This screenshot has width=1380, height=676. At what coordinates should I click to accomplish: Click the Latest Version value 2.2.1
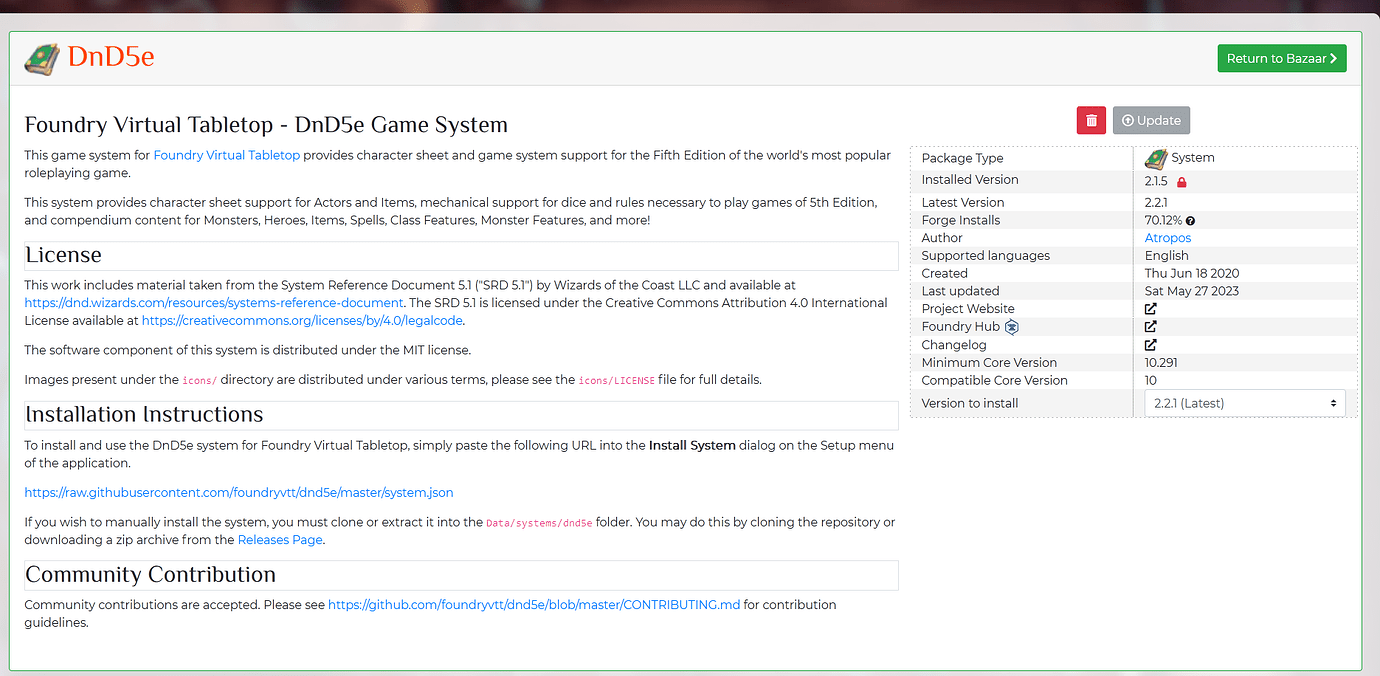tap(1158, 202)
